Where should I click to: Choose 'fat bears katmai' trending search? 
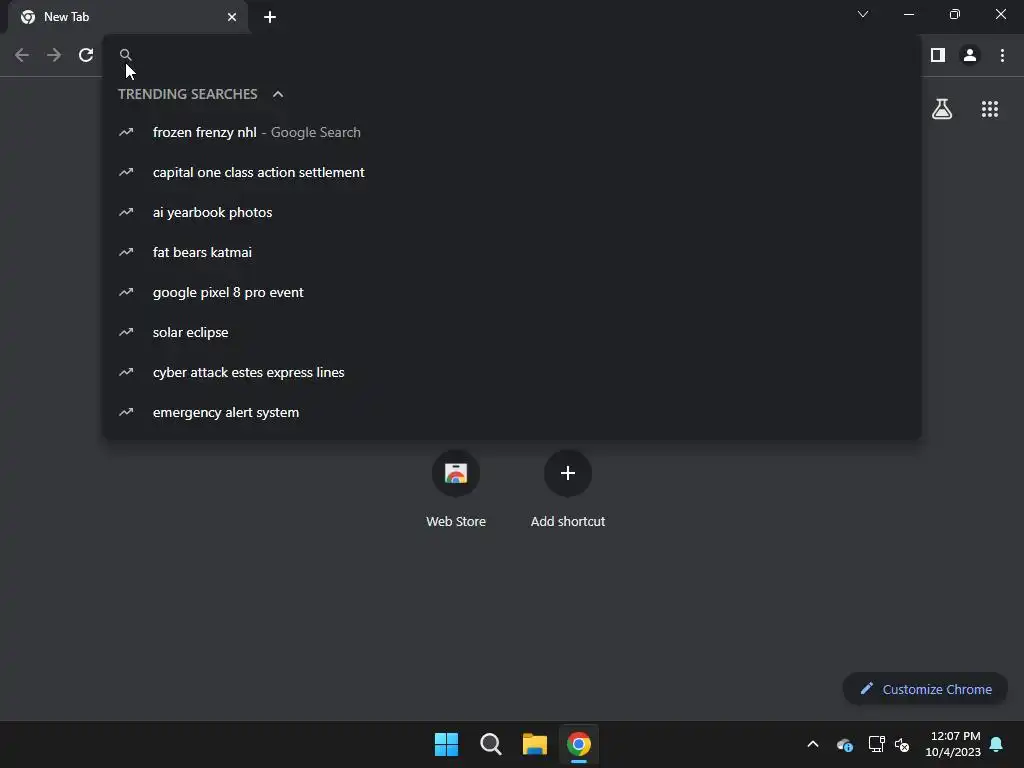pyautogui.click(x=512, y=252)
